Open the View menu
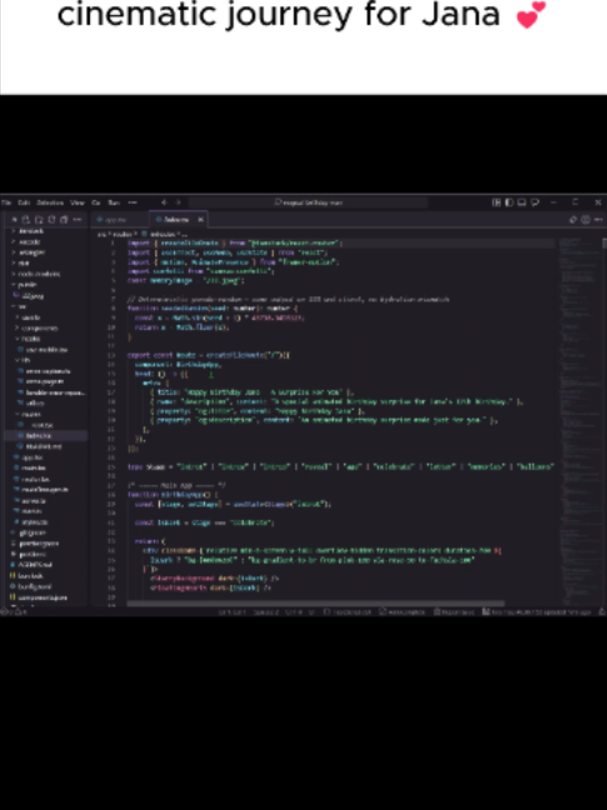 tap(77, 202)
